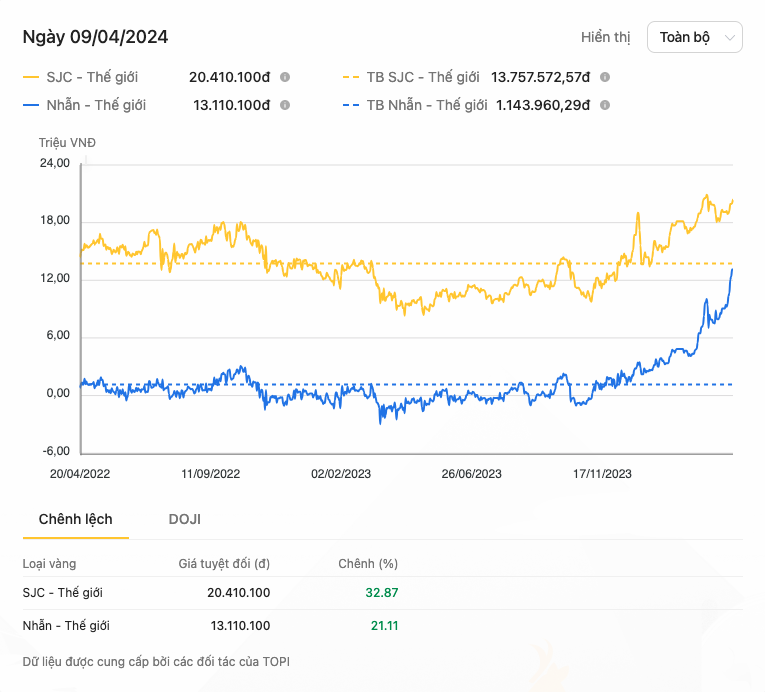Click the Nhẫn - Thế giới table row
The image size is (765, 692).
pyautogui.click(x=382, y=626)
